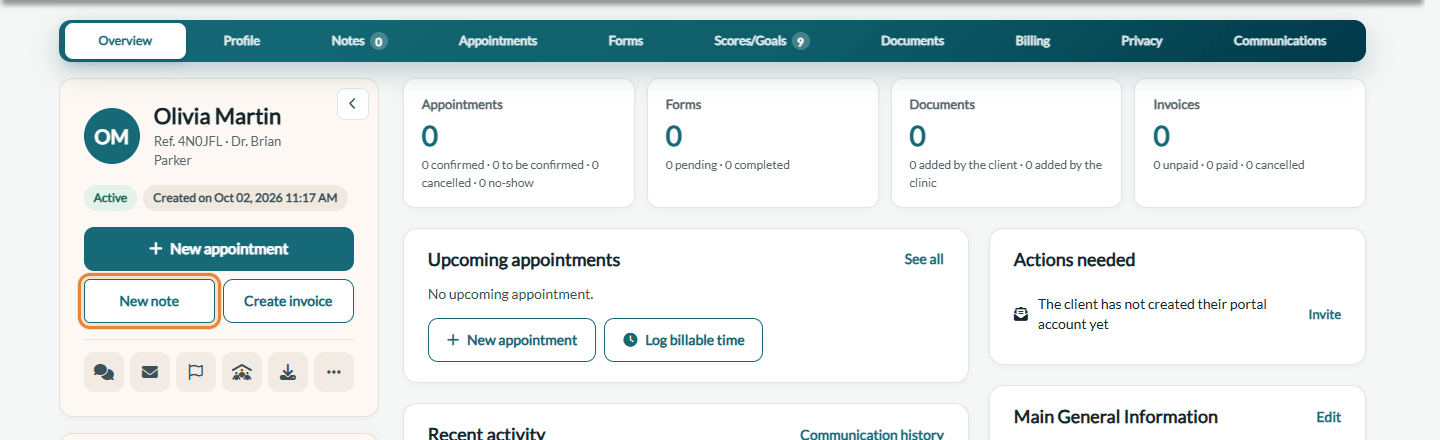Open the Privacy tab

tap(1142, 41)
